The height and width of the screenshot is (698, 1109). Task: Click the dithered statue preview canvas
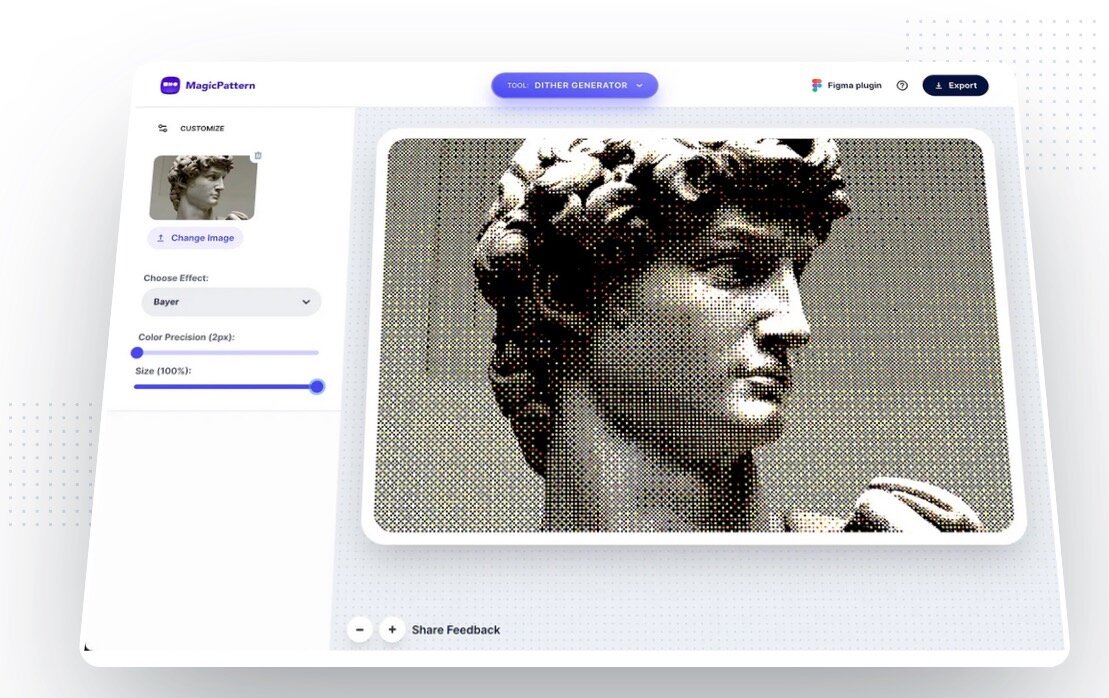click(693, 335)
